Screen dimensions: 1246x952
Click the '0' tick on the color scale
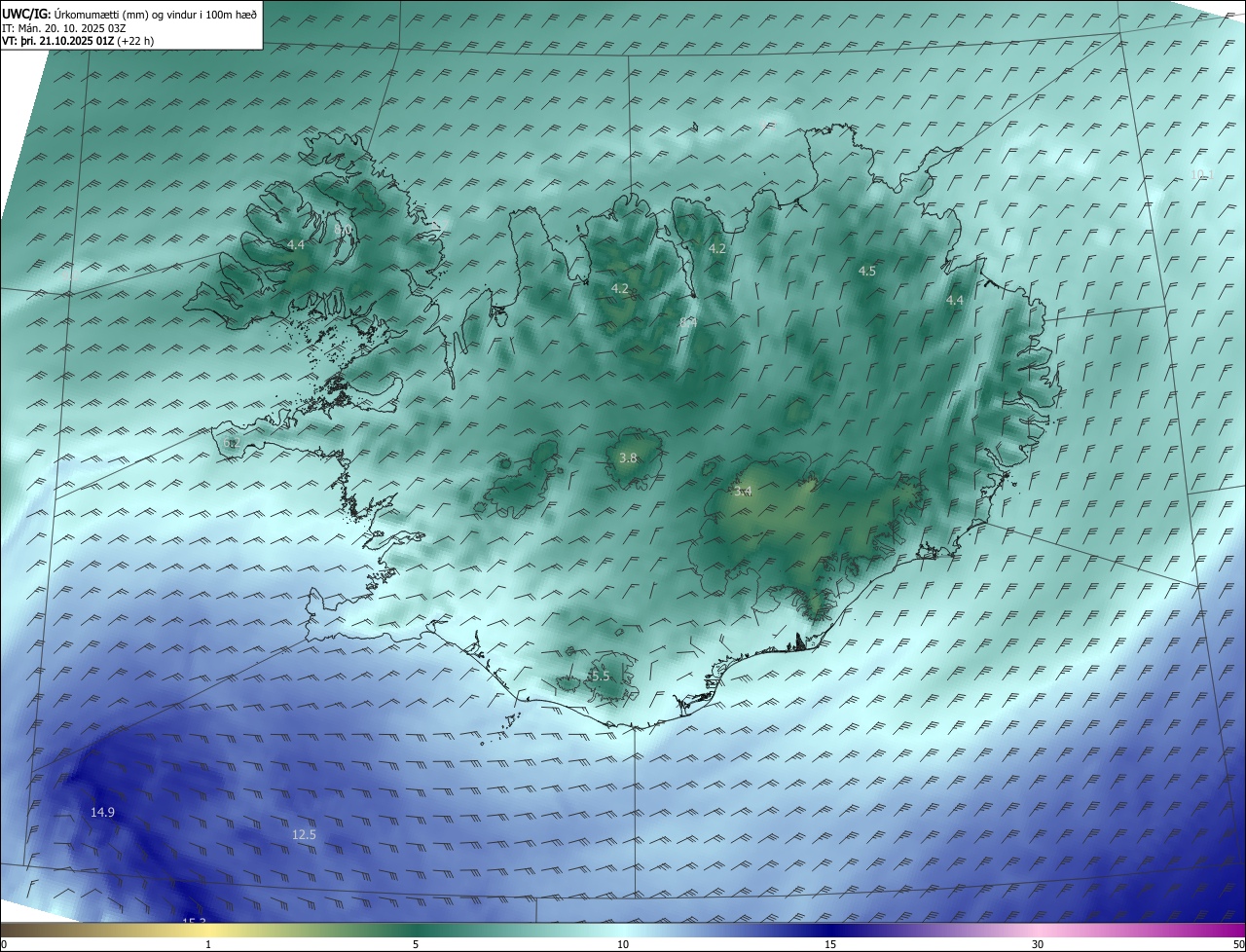[x=3, y=944]
